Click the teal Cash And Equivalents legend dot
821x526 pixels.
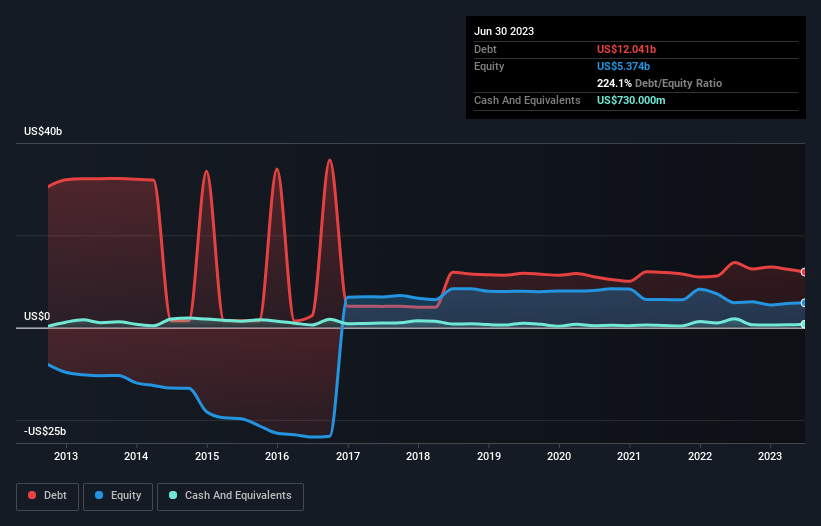173,495
